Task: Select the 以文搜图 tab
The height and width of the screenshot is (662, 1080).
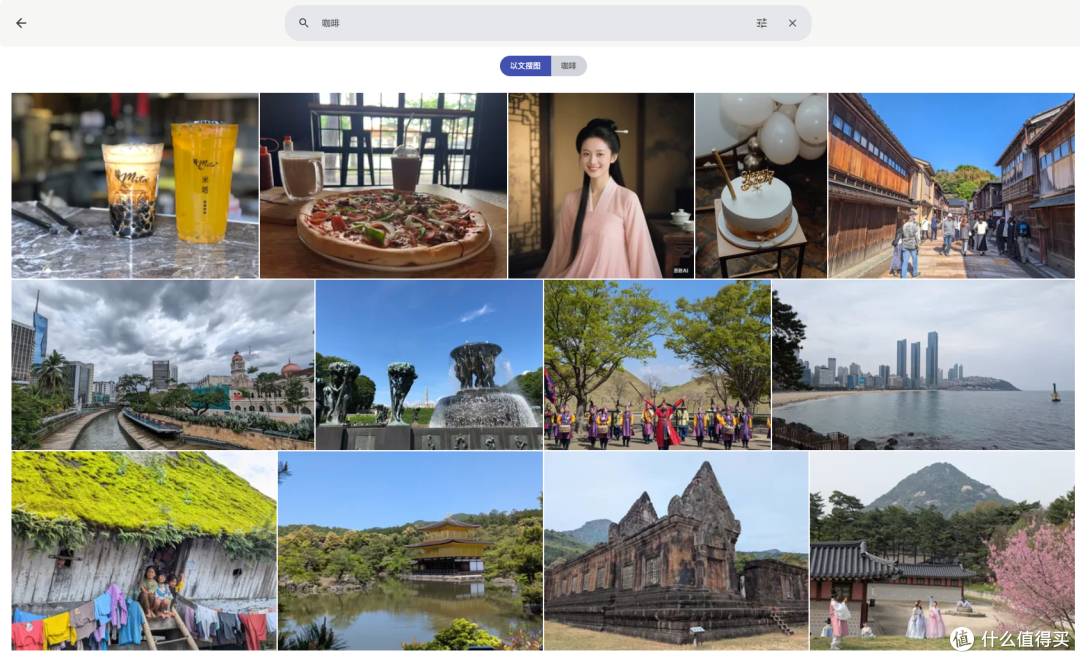Action: pyautogui.click(x=525, y=65)
